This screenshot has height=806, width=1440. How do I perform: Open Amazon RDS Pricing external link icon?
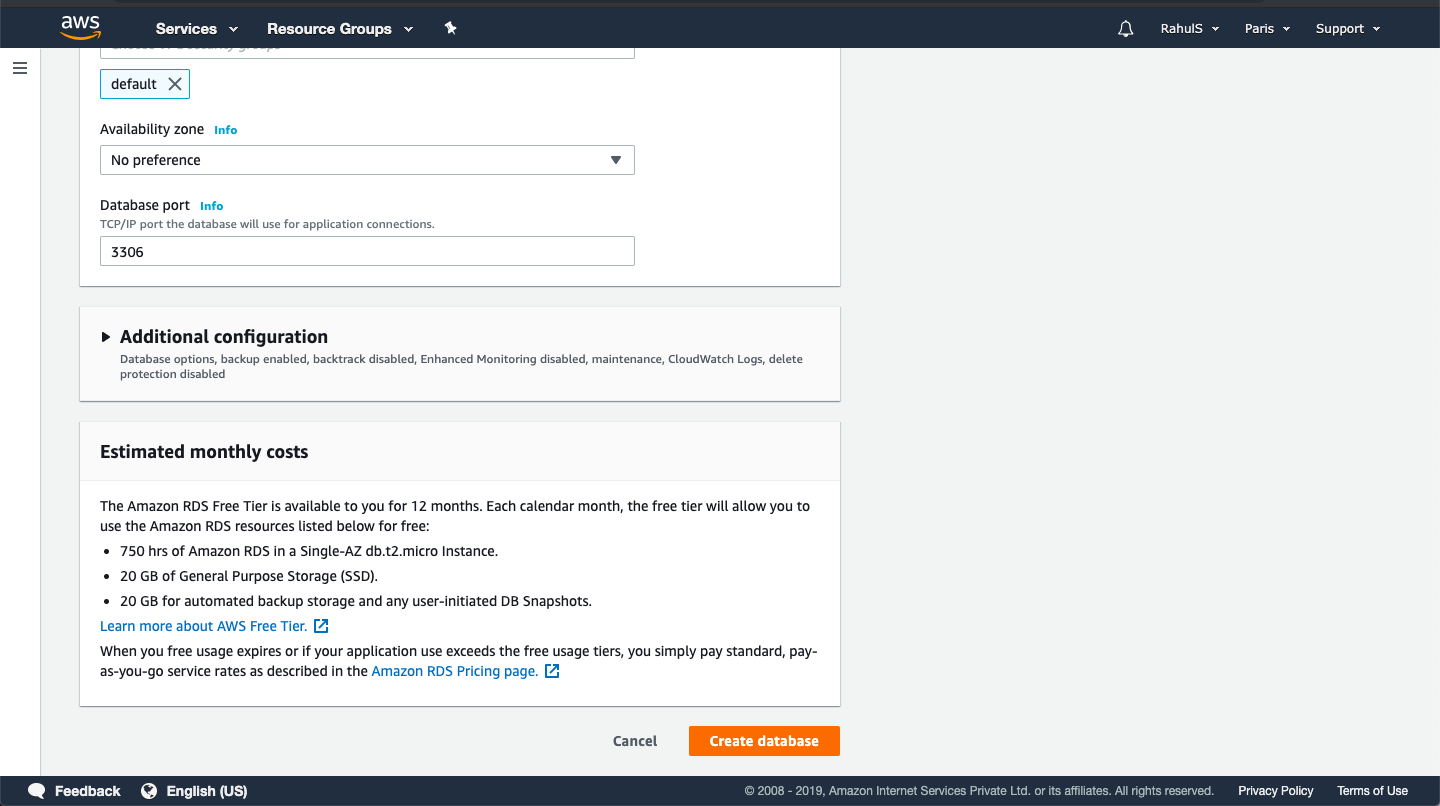pyautogui.click(x=551, y=671)
